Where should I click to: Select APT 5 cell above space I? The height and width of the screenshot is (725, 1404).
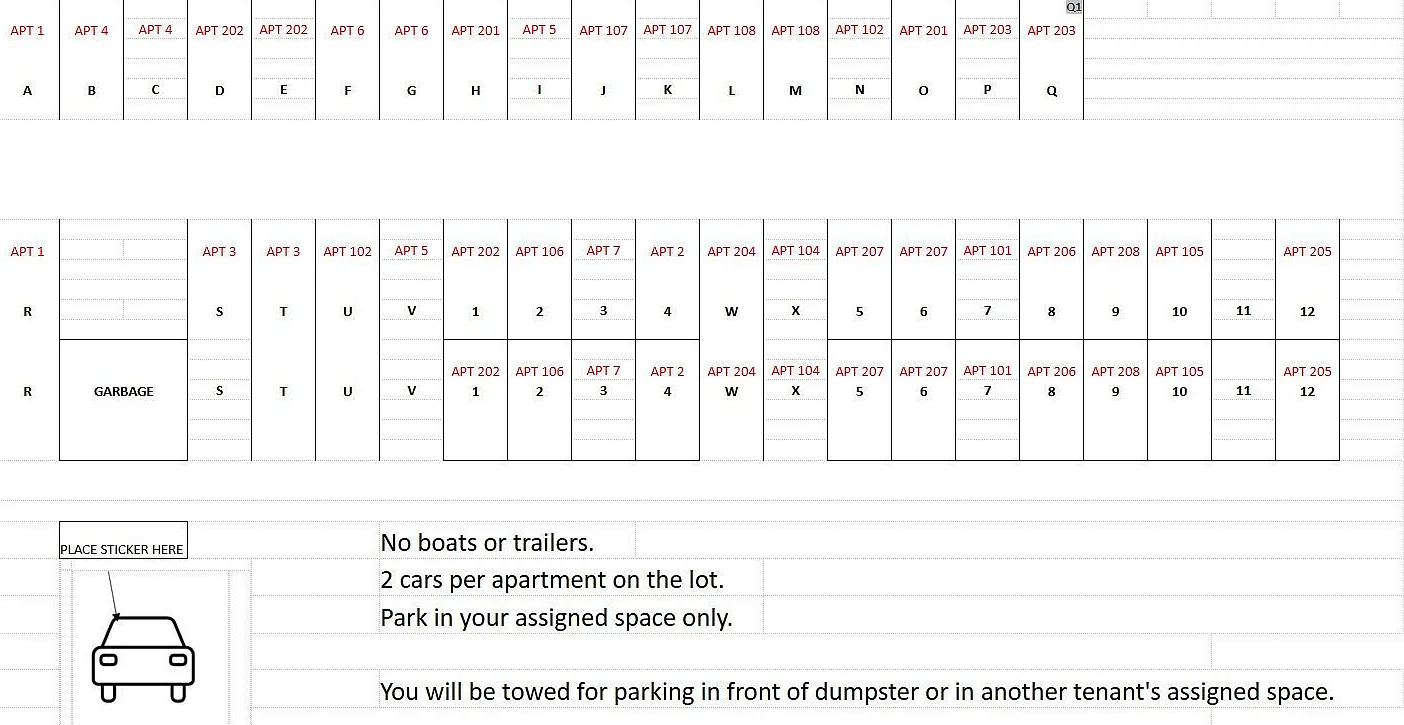[x=539, y=30]
